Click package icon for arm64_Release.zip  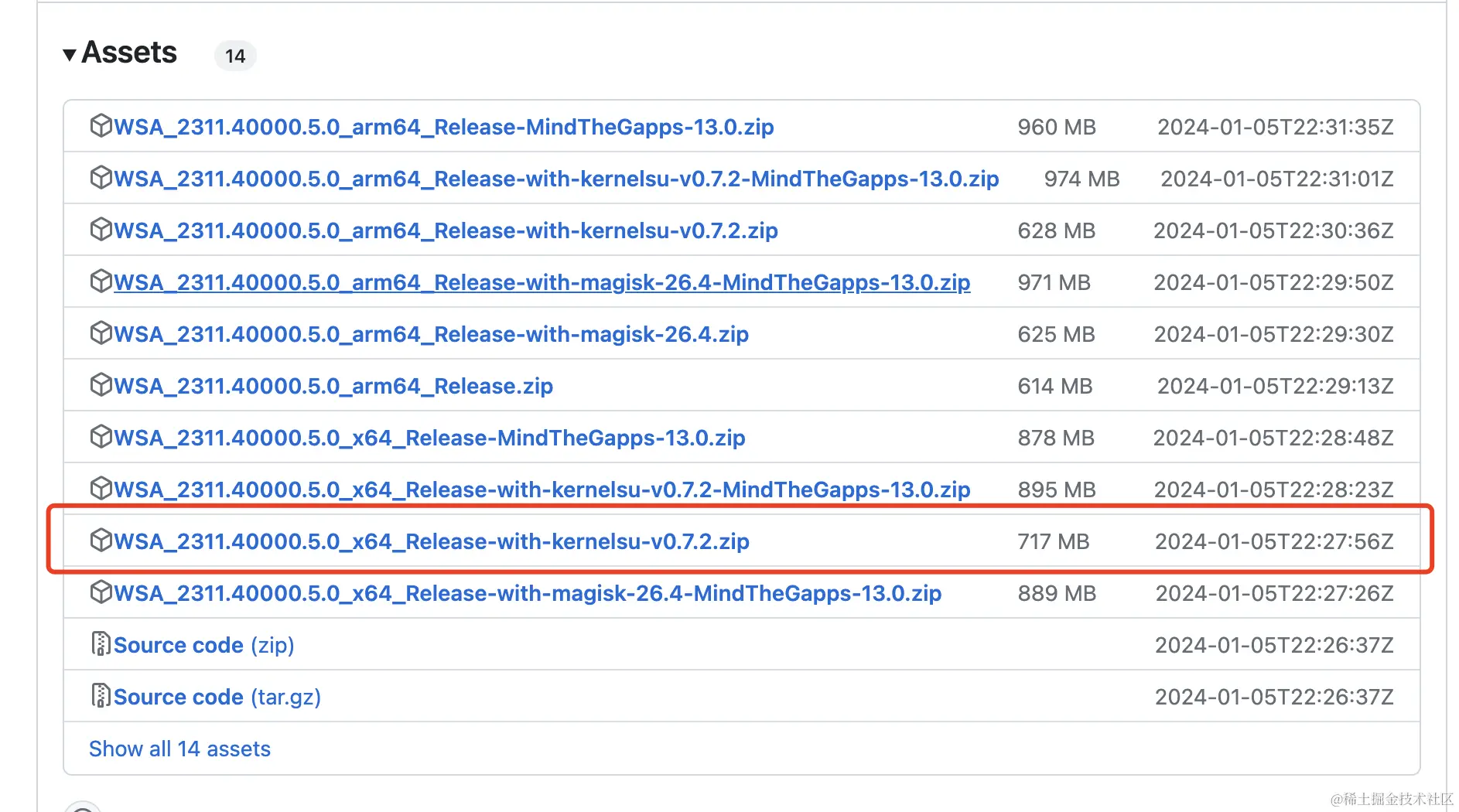(101, 384)
